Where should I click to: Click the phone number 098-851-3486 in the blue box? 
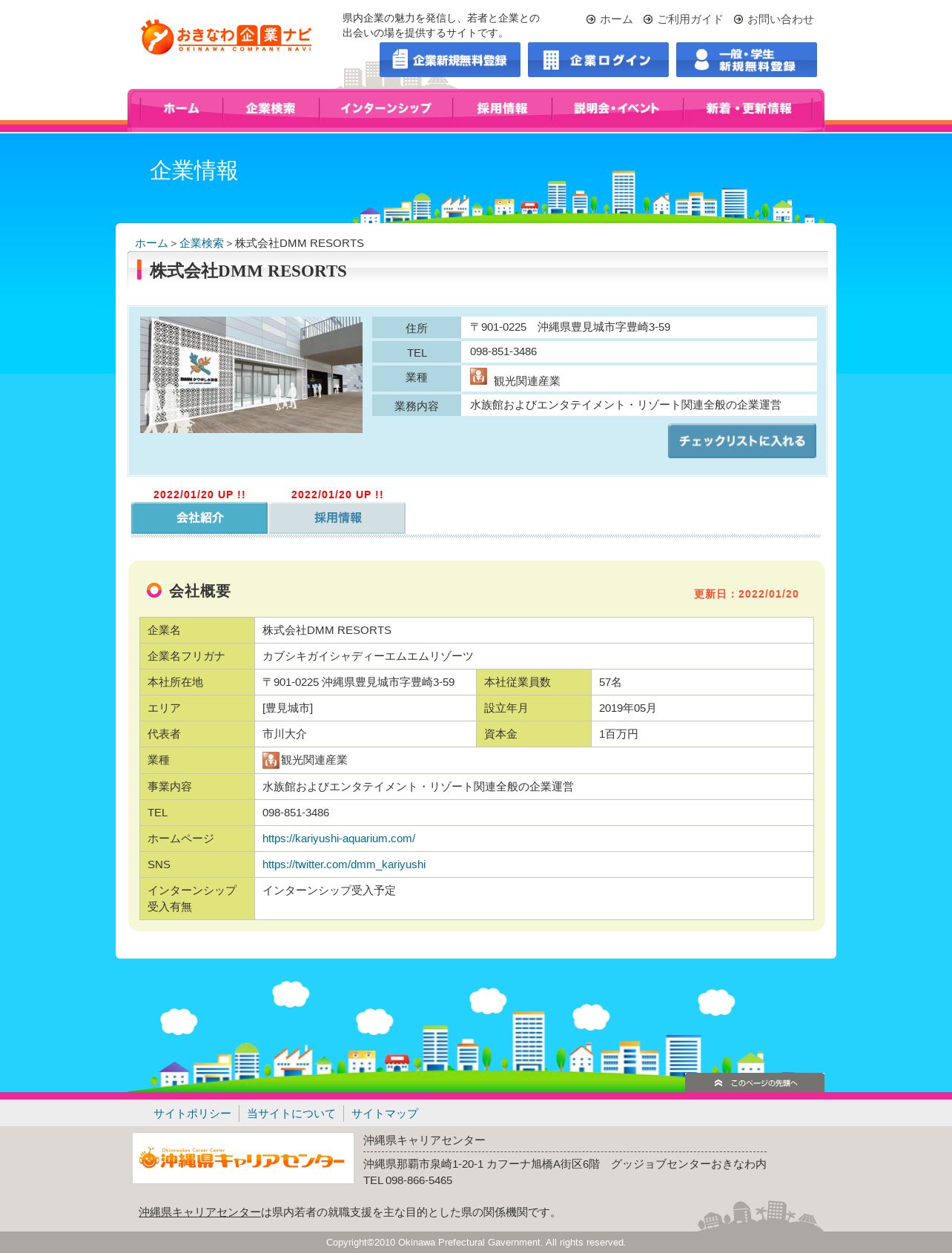[x=503, y=351]
